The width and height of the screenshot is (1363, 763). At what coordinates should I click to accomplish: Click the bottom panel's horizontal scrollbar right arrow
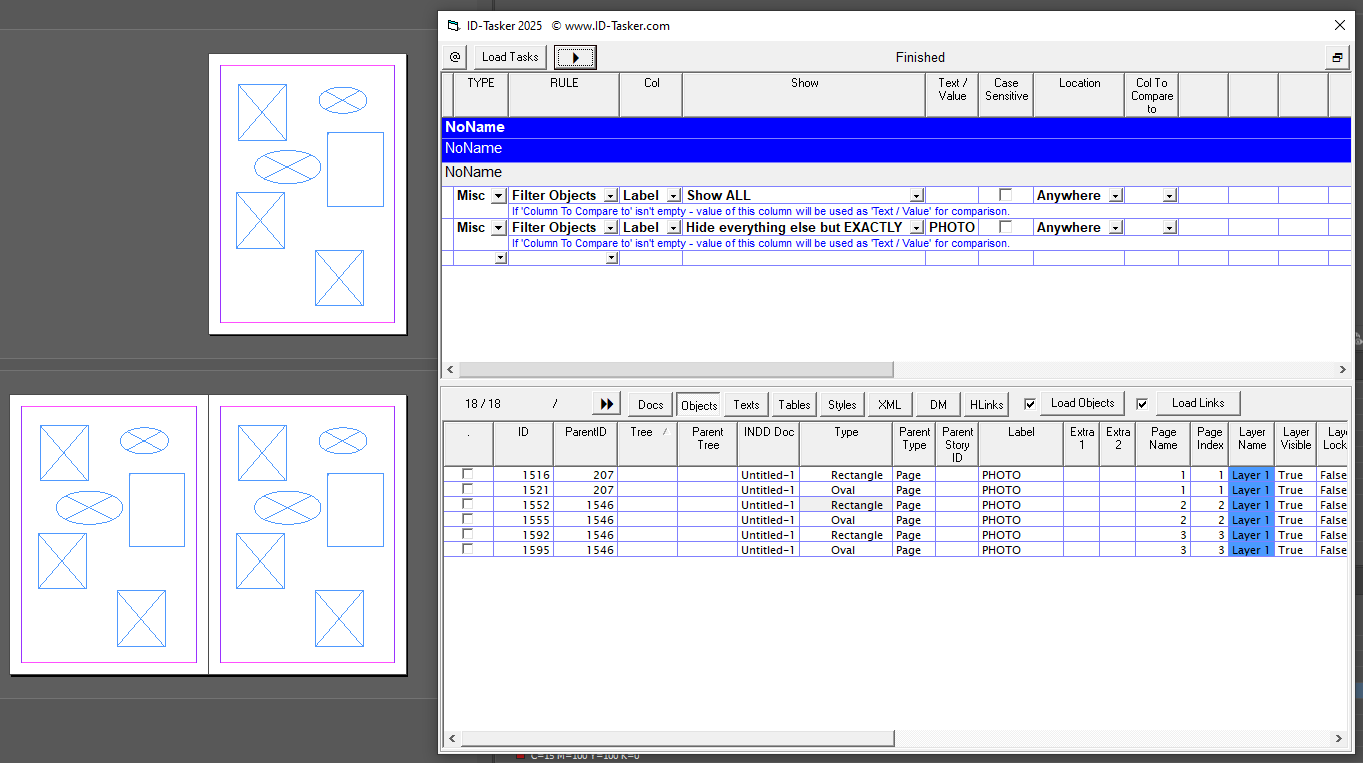pyautogui.click(x=1341, y=738)
